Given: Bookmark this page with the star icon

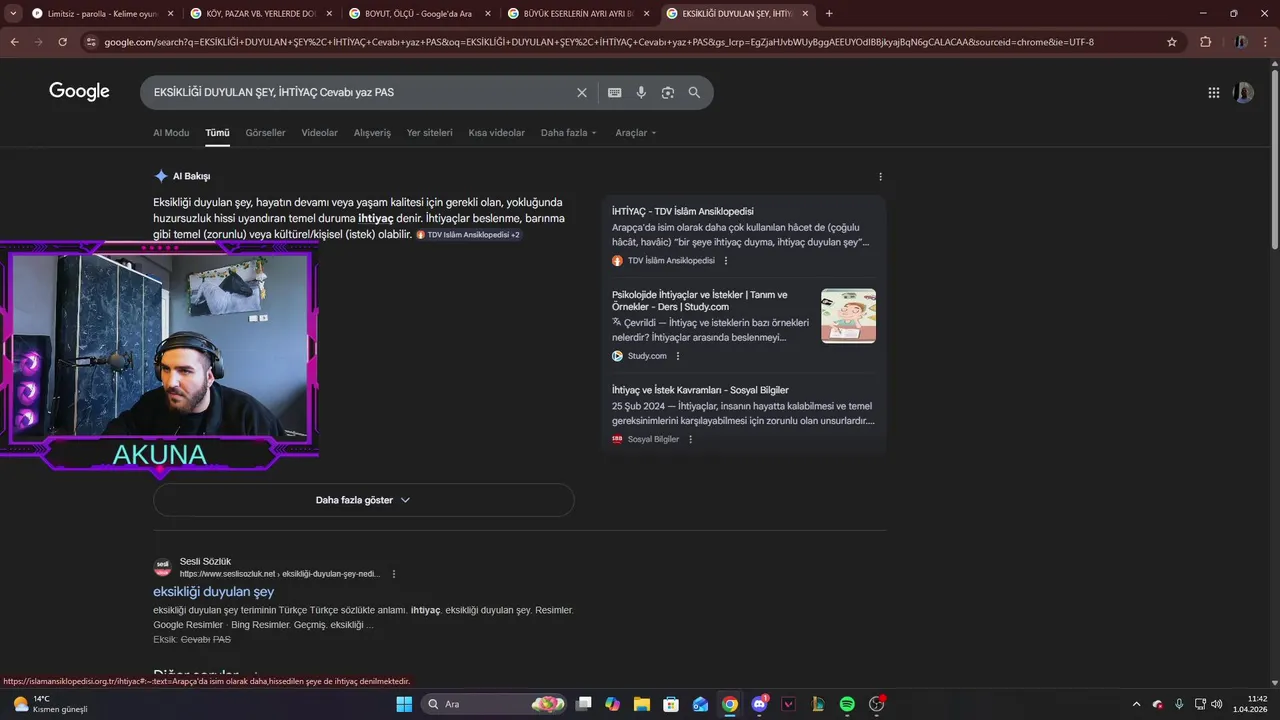Looking at the screenshot, I should tap(1172, 42).
